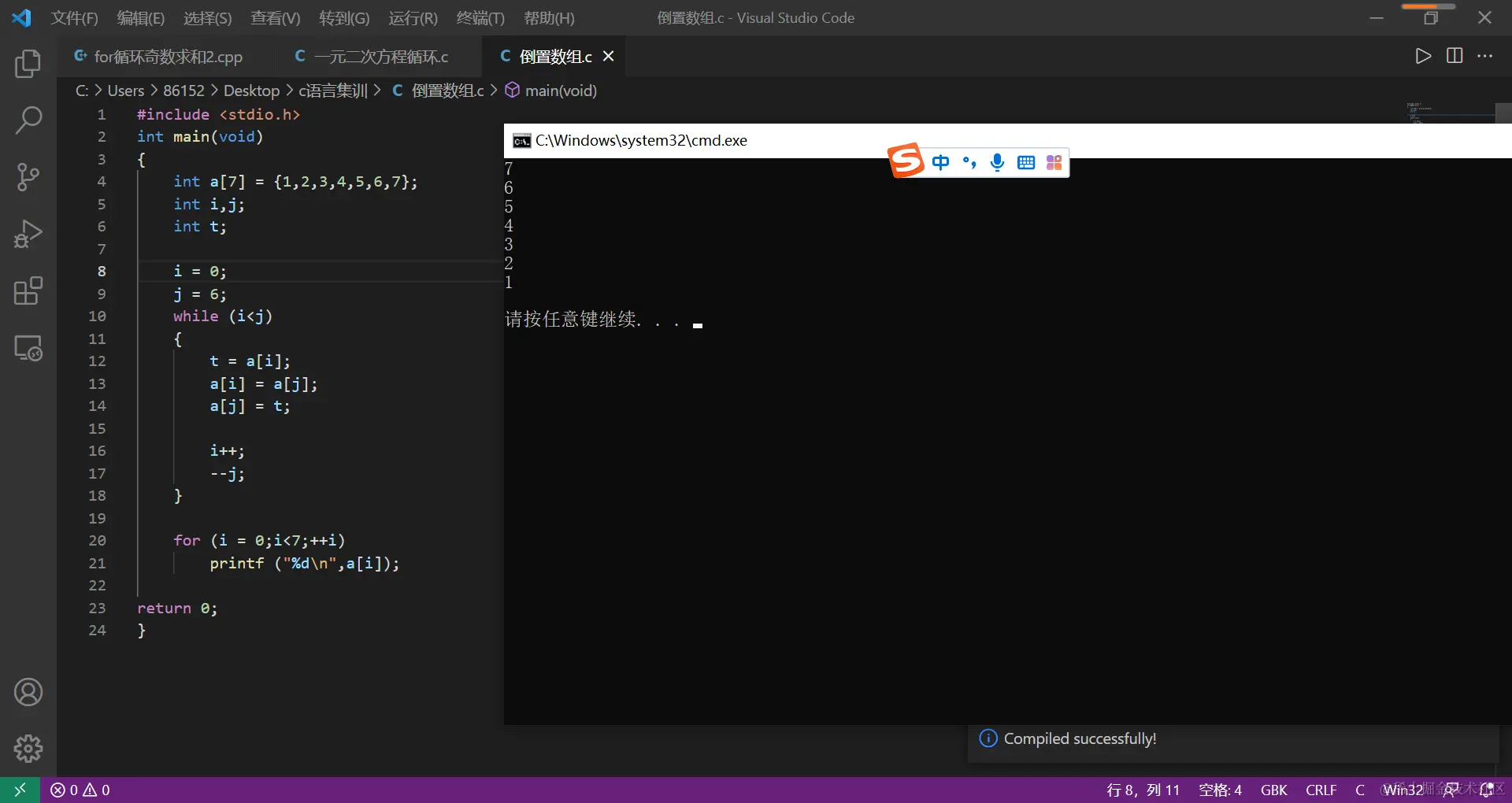Open the Extensions view
Screen dimensions: 1512x803
coord(28,290)
